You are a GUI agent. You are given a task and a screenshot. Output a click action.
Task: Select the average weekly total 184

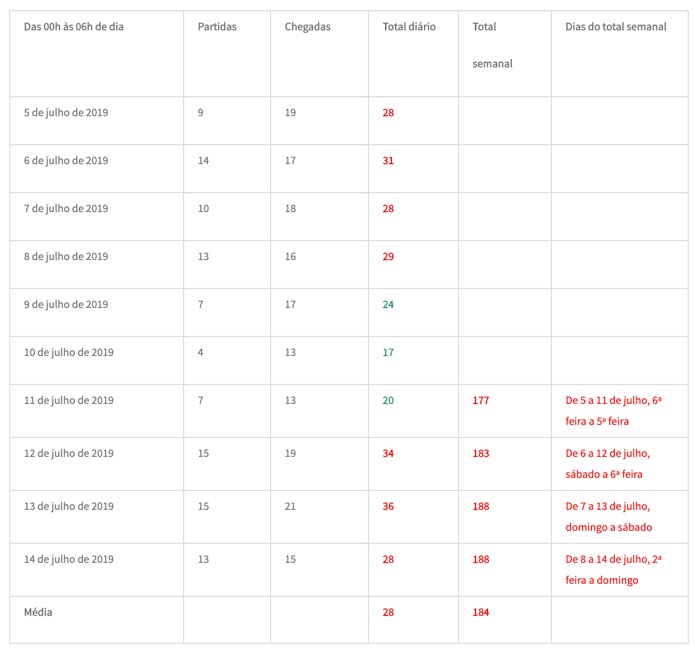pyautogui.click(x=481, y=612)
